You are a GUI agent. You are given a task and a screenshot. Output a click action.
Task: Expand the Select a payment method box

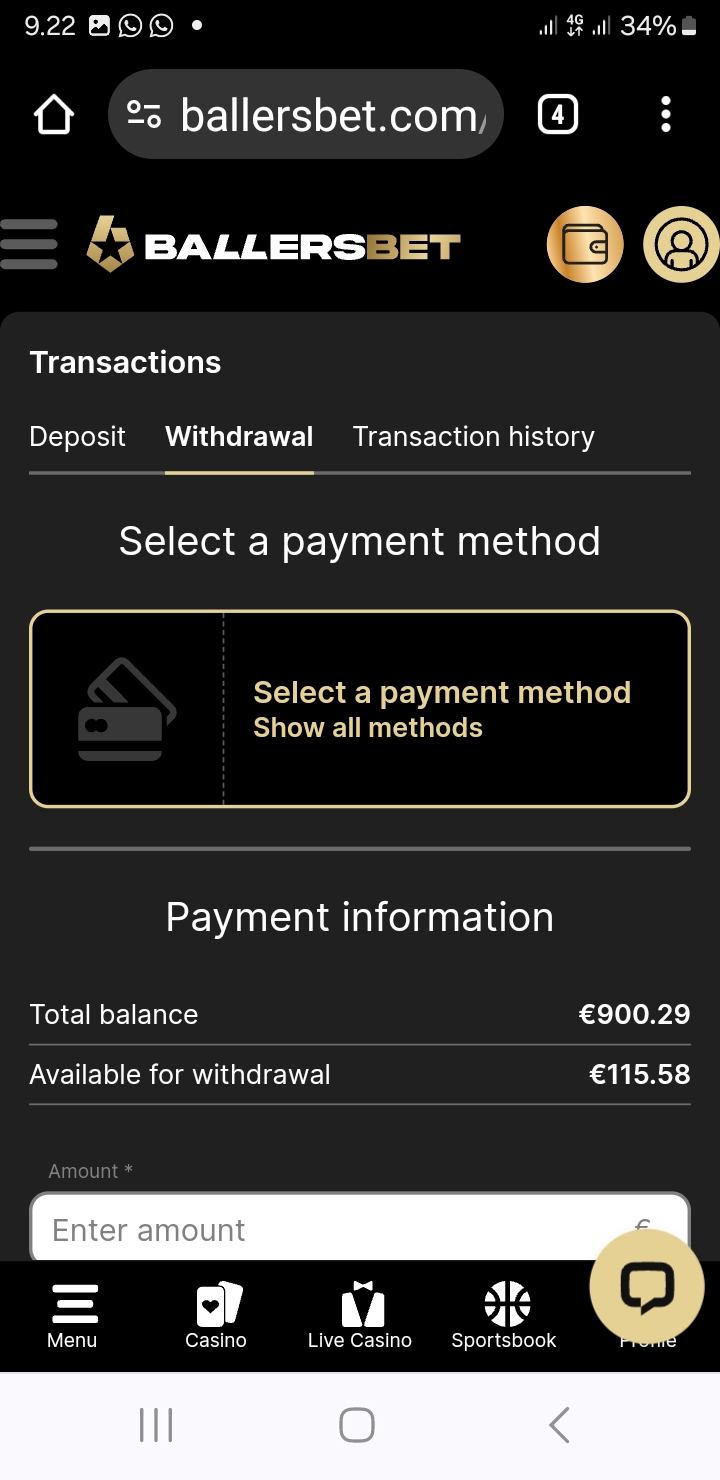coord(360,708)
